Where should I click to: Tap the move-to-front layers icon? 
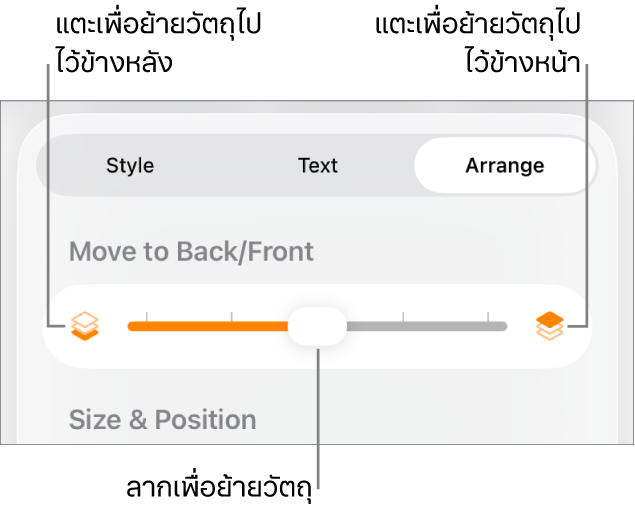[x=550, y=326]
